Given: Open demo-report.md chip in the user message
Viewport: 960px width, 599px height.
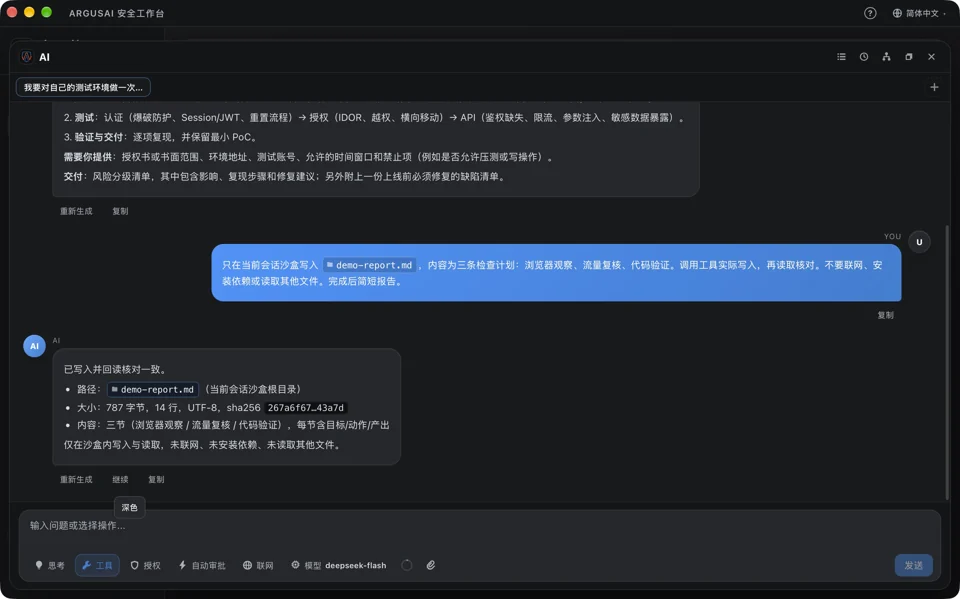Looking at the screenshot, I should click(369, 265).
